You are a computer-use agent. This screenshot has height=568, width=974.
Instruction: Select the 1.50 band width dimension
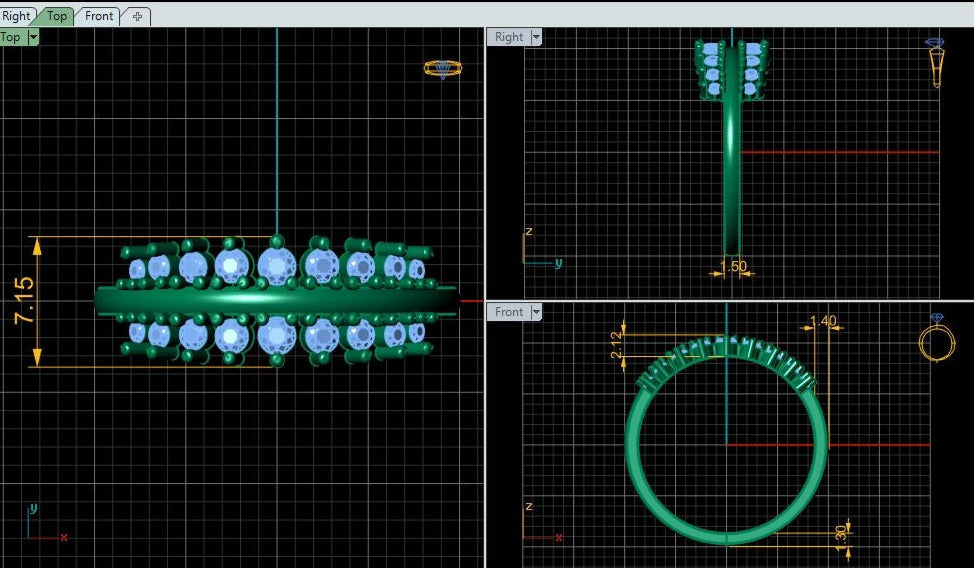tap(733, 267)
